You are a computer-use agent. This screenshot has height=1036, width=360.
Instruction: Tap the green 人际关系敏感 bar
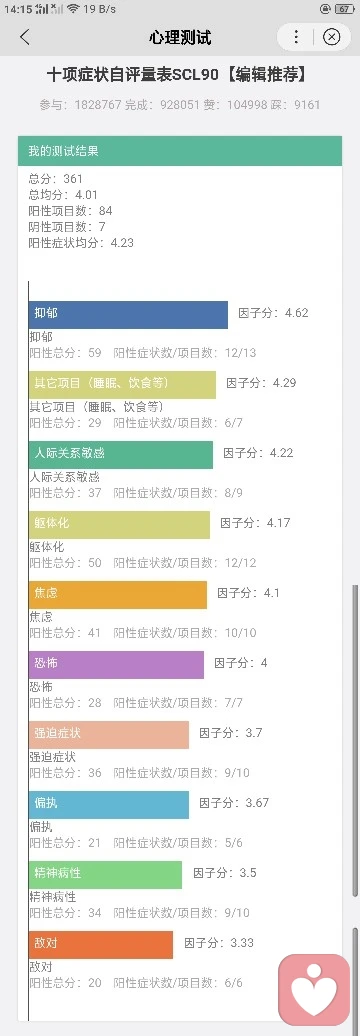click(121, 455)
